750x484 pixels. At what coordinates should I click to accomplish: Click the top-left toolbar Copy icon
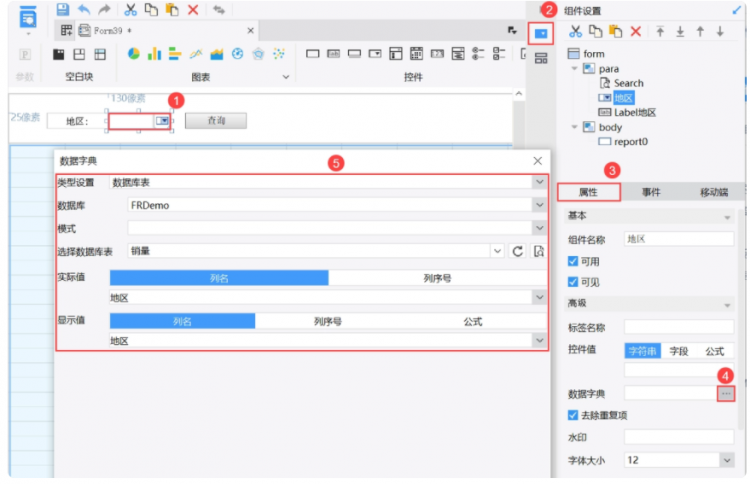151,9
